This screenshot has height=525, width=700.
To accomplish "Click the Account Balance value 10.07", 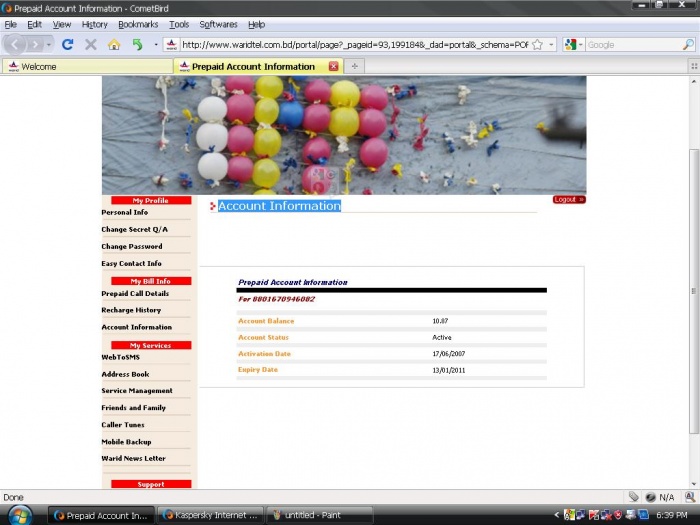I will tap(440, 321).
